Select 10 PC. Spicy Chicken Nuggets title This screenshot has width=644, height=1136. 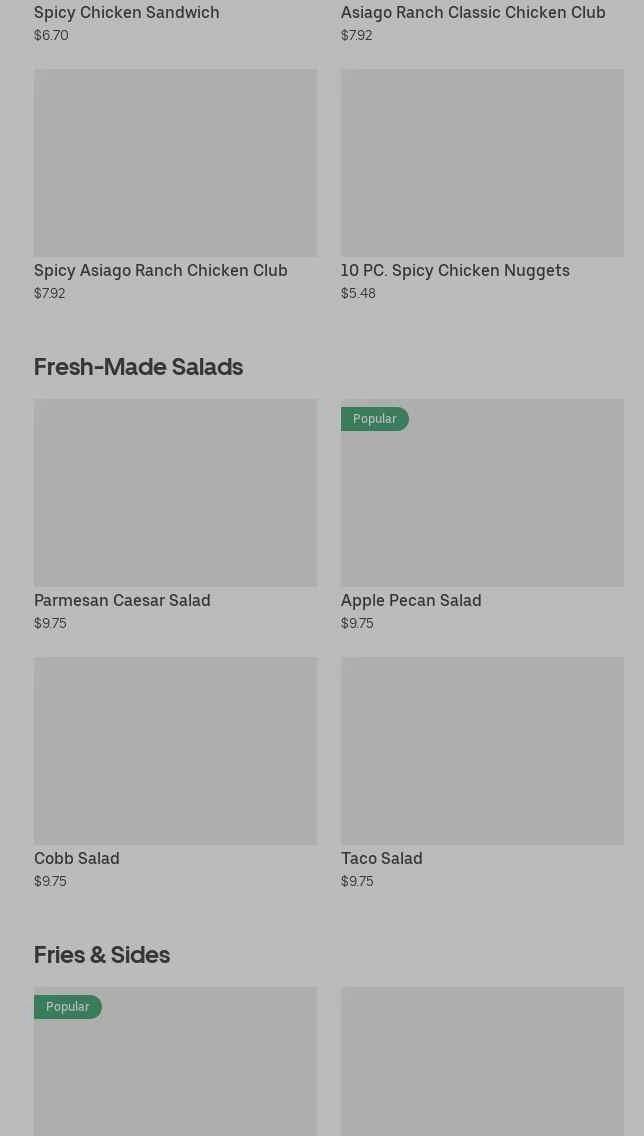(455, 270)
